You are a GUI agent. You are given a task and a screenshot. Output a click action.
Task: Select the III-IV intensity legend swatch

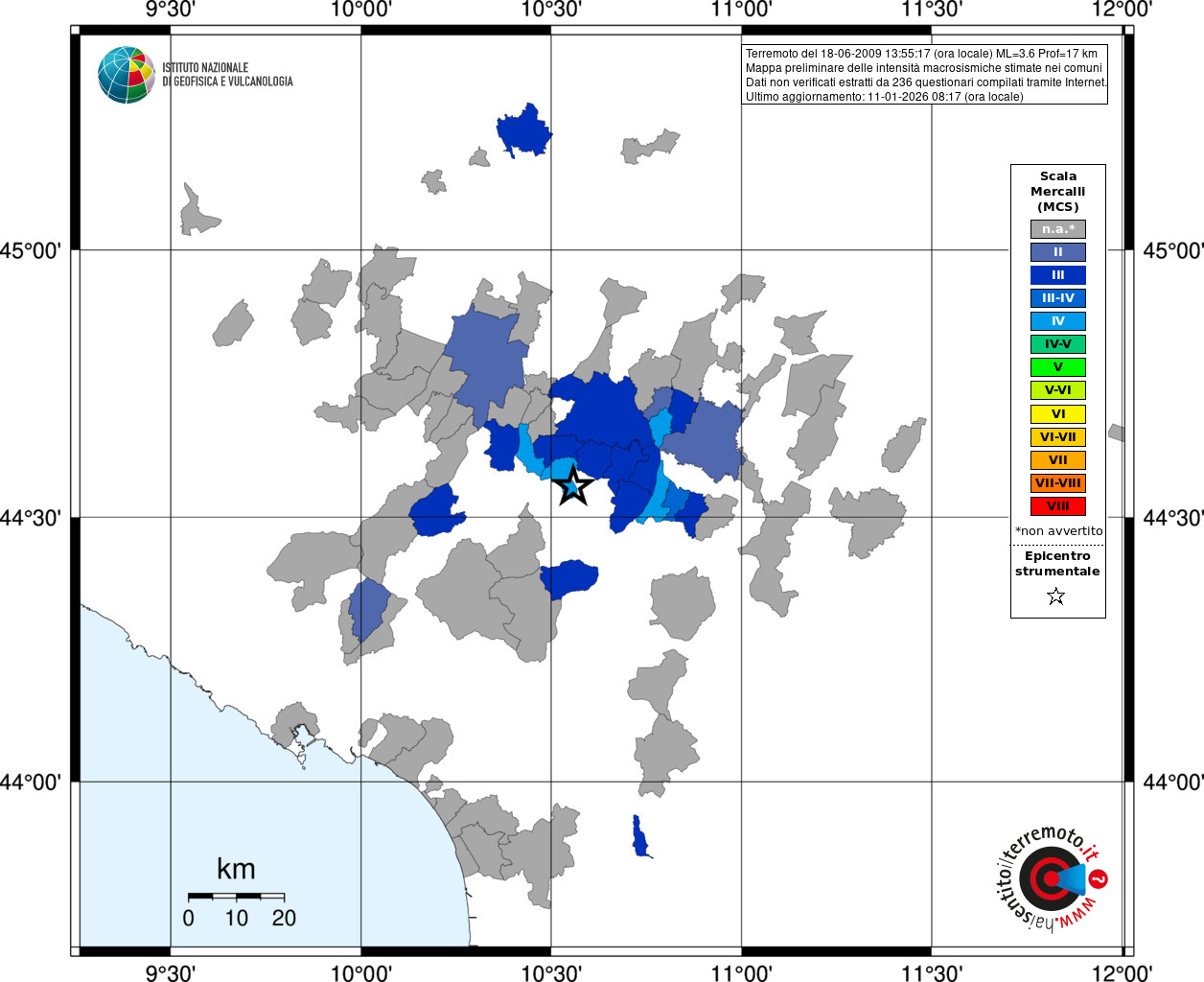[x=1058, y=298]
